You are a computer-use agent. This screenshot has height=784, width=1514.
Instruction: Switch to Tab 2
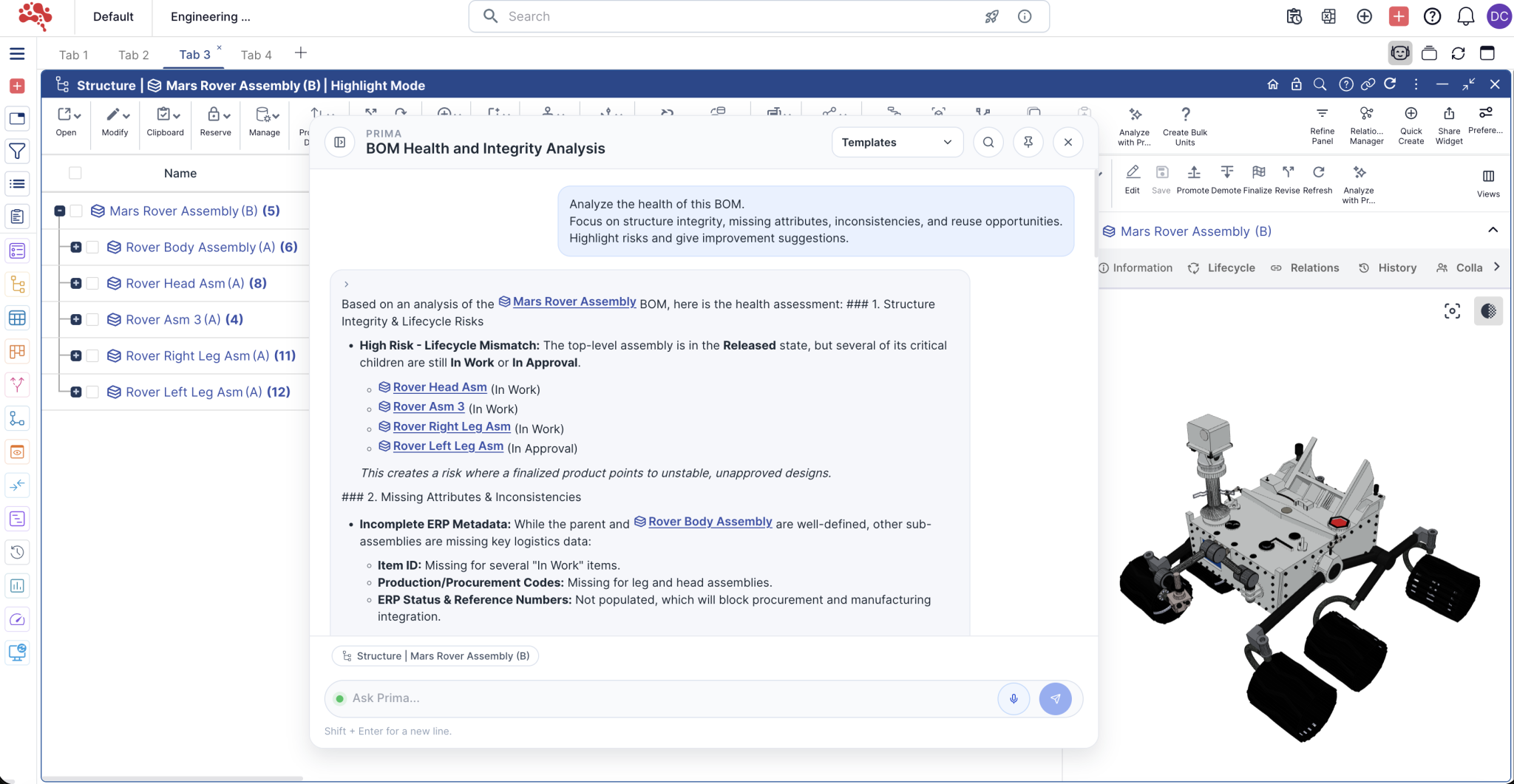[x=133, y=55]
